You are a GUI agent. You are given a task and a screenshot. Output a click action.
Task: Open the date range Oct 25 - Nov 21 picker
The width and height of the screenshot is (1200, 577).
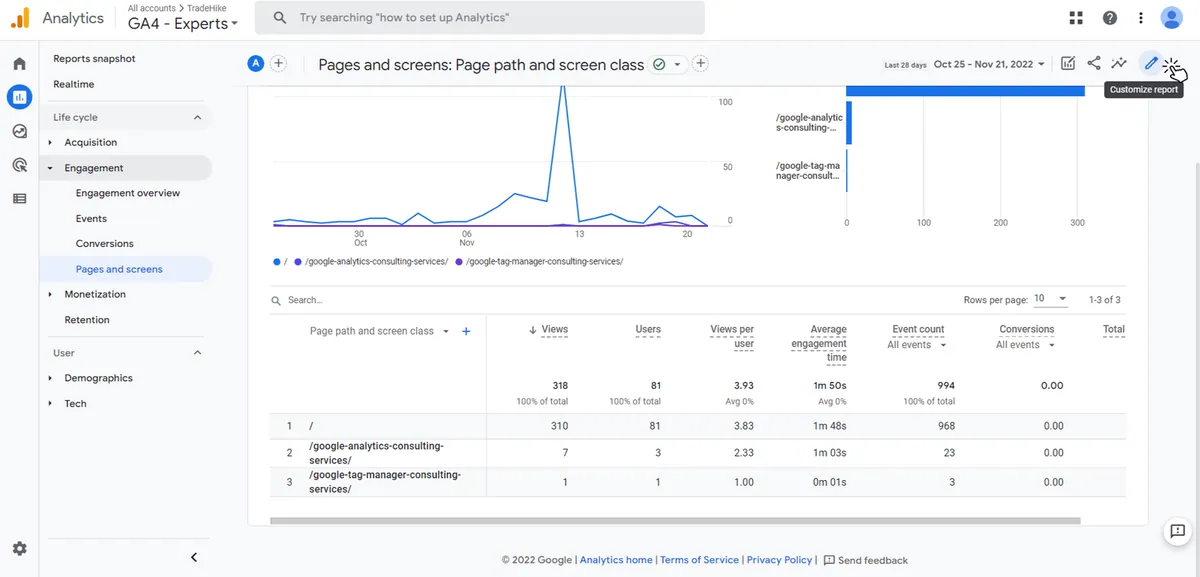point(989,64)
